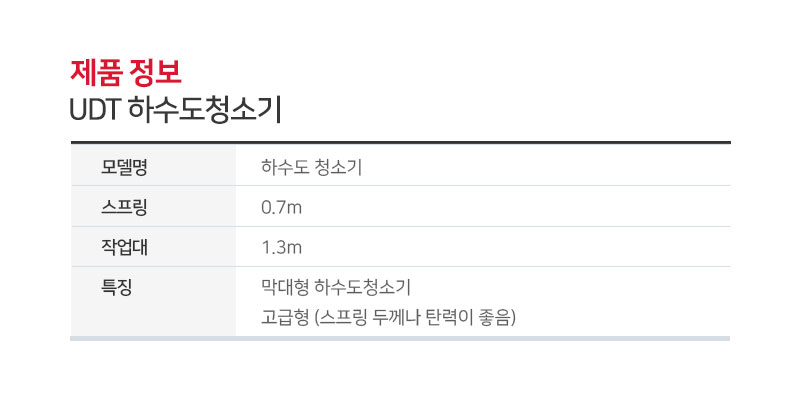Select the '작업대' label cell

153,247
